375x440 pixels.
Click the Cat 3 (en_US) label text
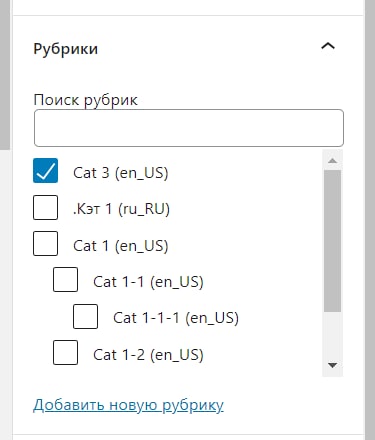[x=121, y=173]
